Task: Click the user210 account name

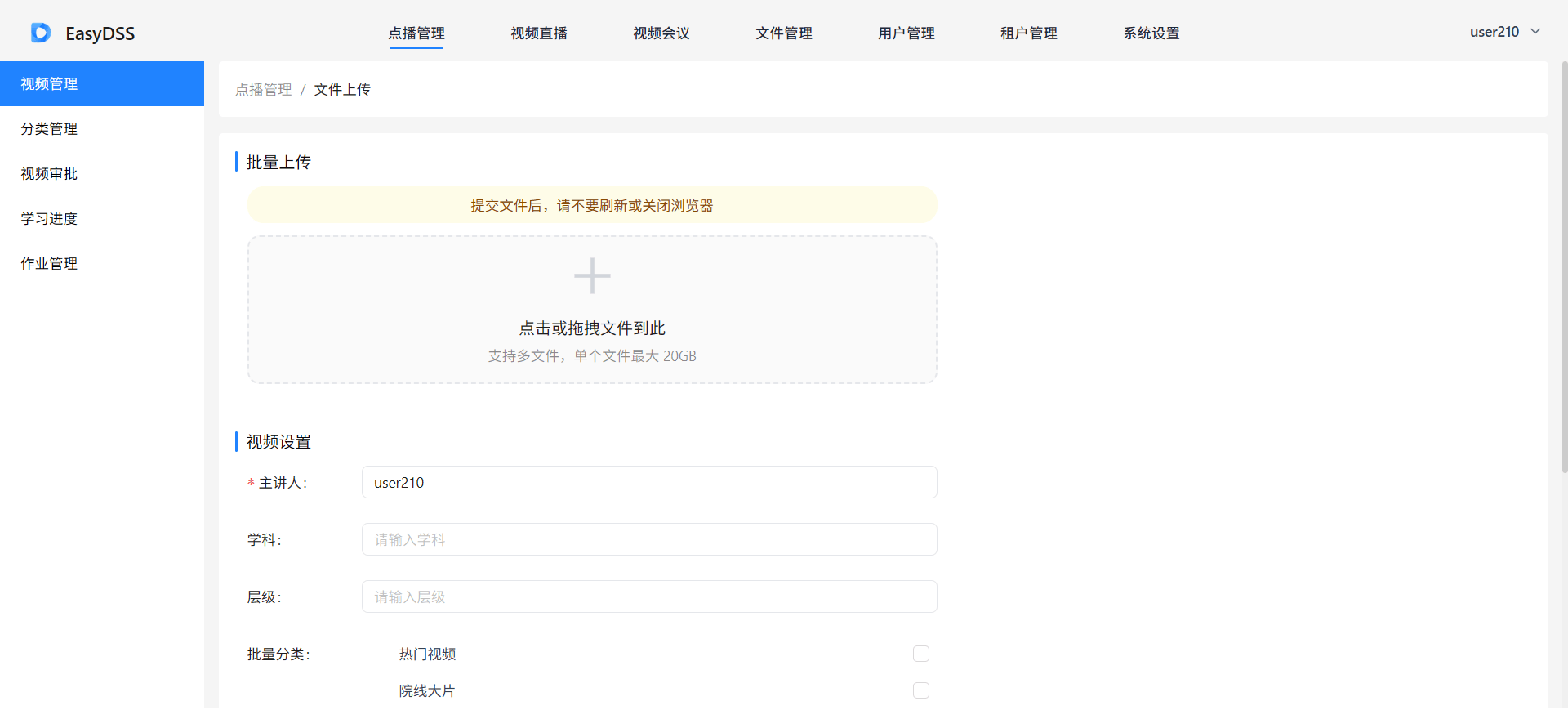Action: click(1494, 32)
